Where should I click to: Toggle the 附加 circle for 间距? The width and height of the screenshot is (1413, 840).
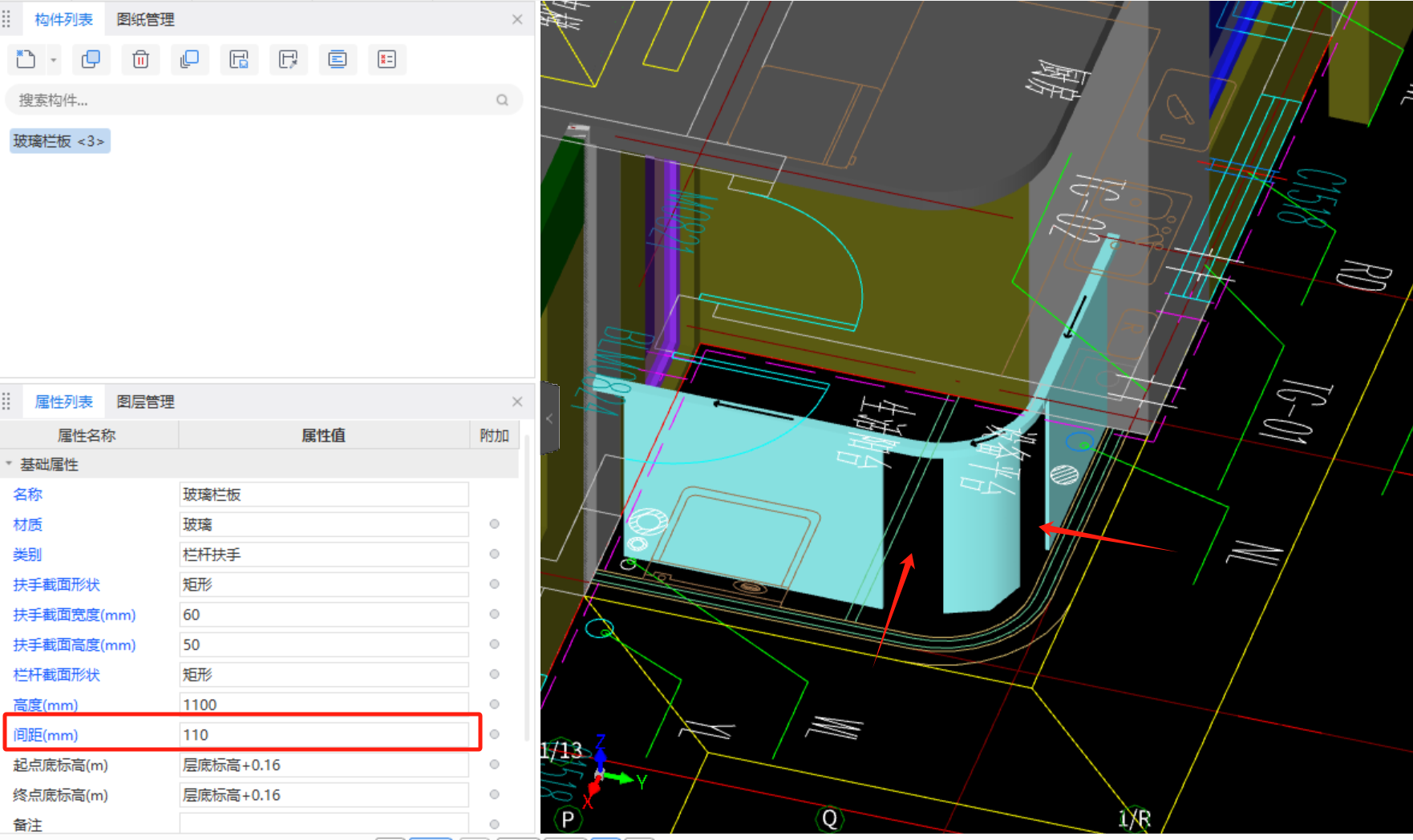click(x=494, y=734)
